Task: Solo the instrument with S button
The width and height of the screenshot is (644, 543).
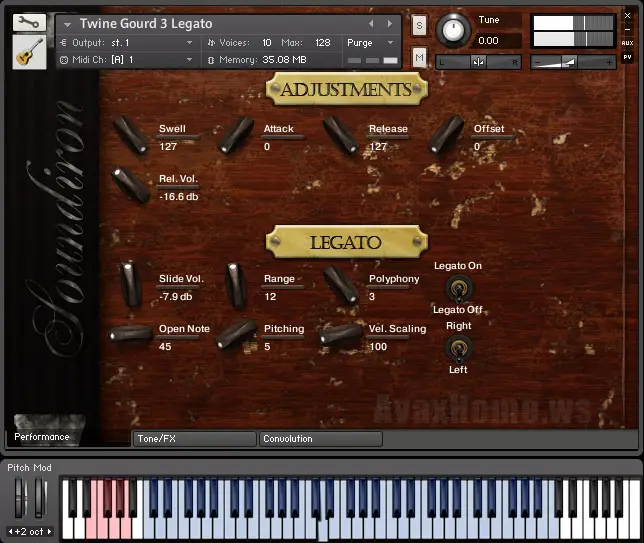Action: point(419,25)
